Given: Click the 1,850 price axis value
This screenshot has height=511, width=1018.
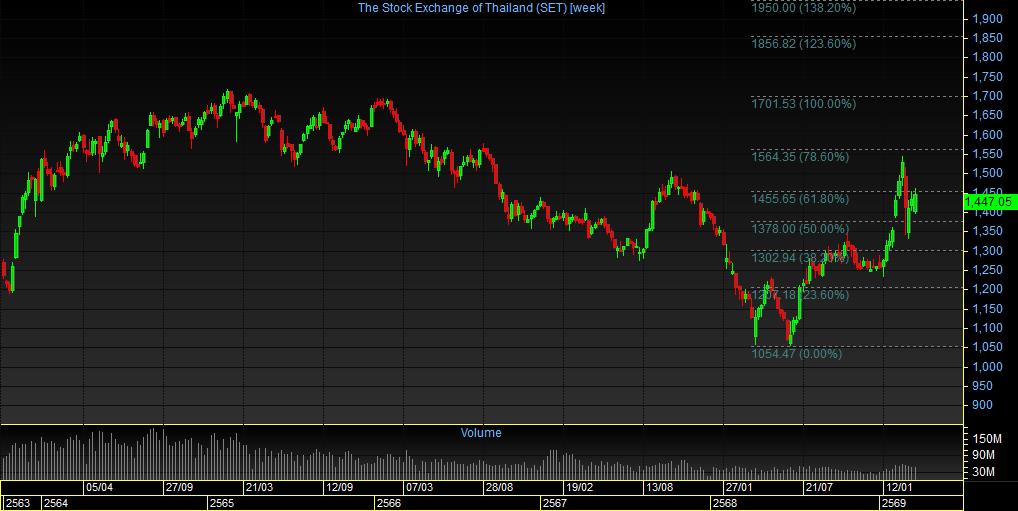Looking at the screenshot, I should [987, 38].
